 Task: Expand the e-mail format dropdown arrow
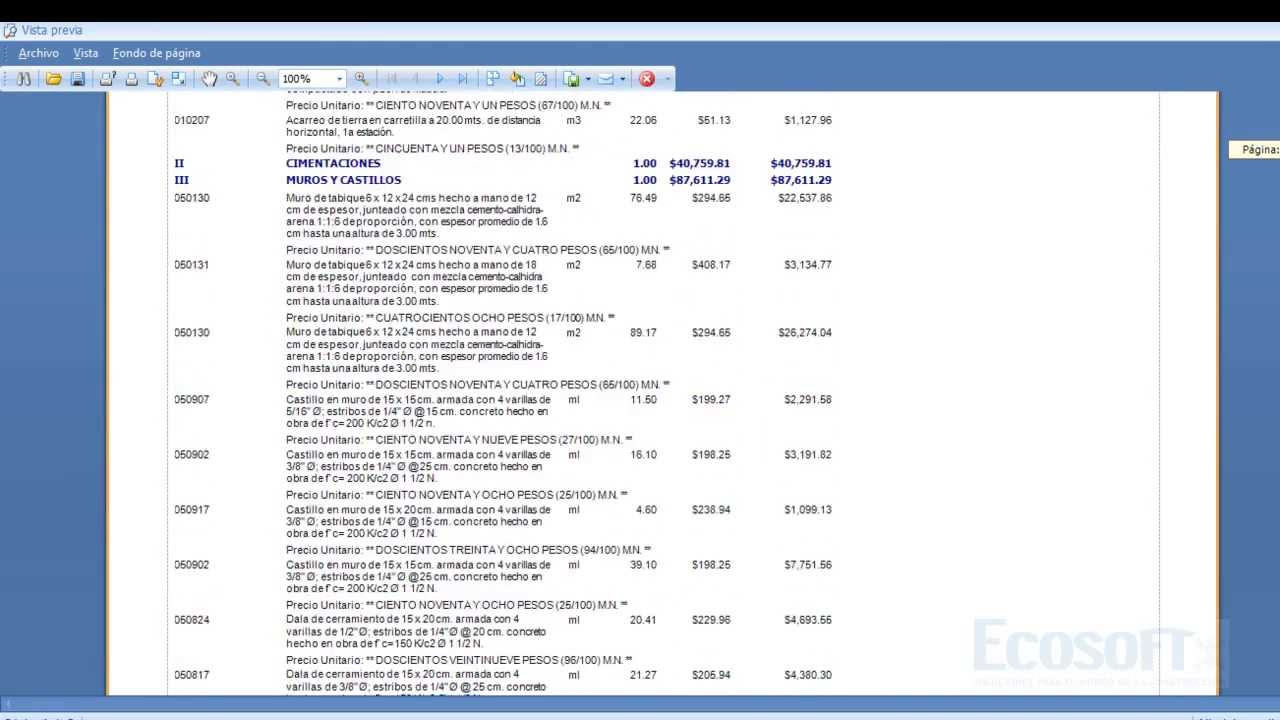(623, 79)
